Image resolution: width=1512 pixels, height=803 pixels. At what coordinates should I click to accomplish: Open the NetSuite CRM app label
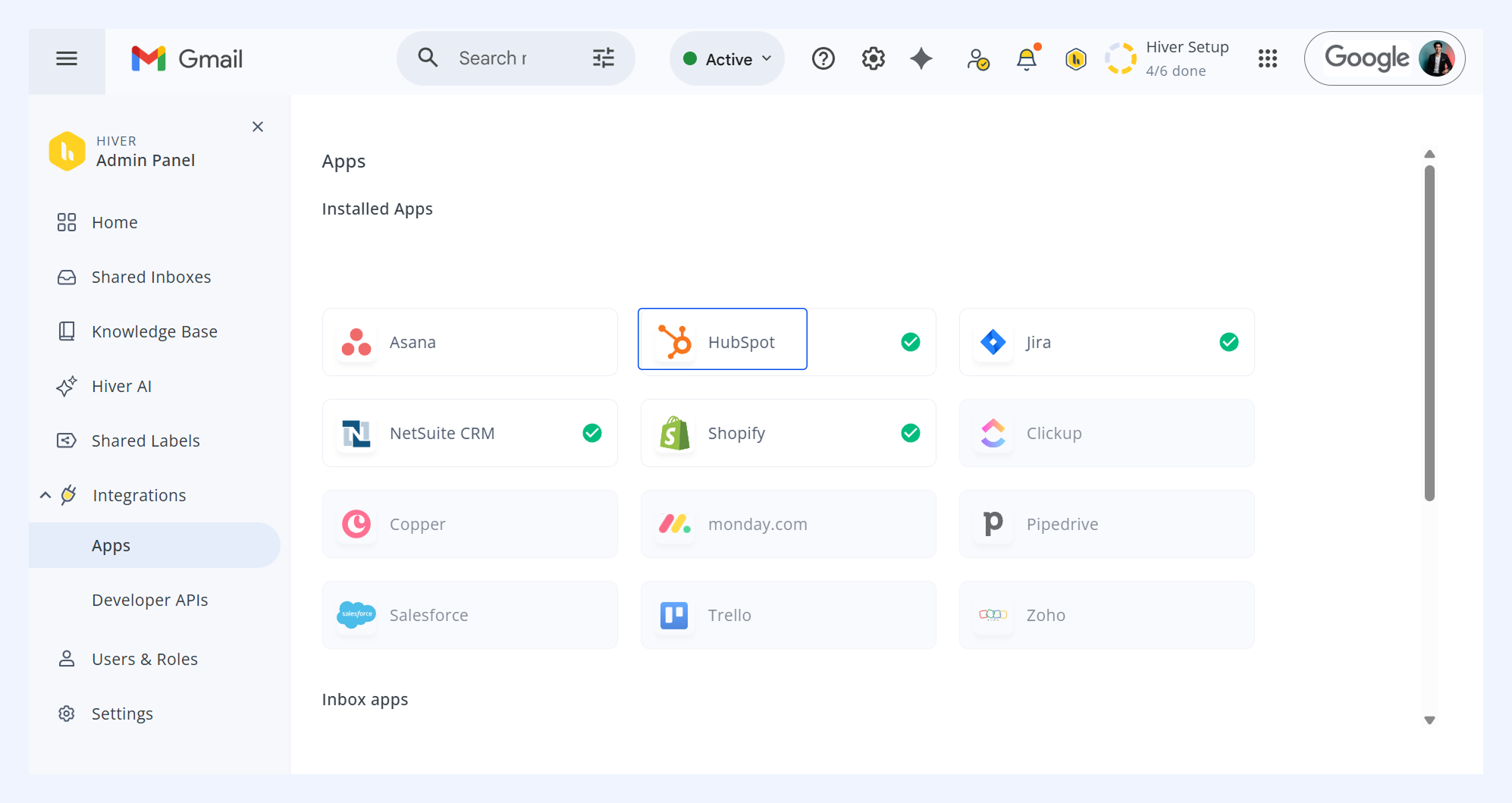point(442,433)
